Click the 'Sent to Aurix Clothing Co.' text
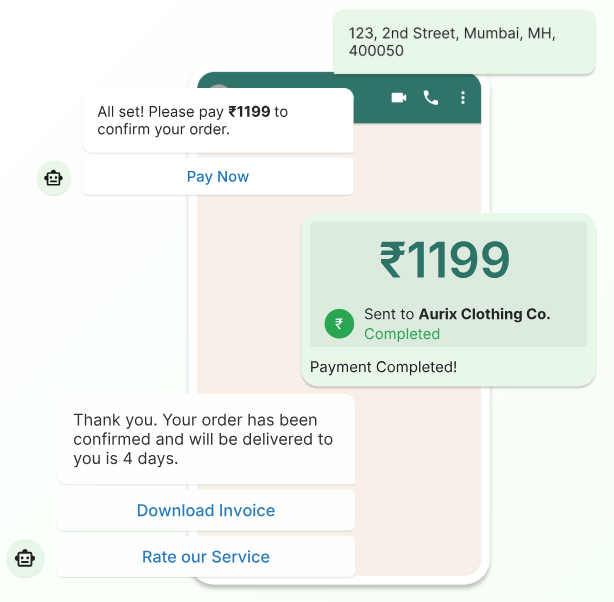The width and height of the screenshot is (614, 602). coord(457,314)
